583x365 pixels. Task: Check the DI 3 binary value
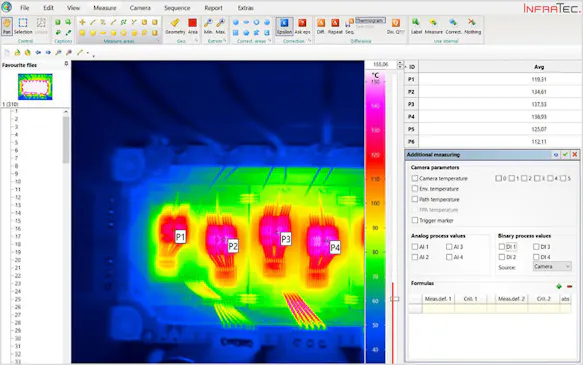[x=536, y=246]
